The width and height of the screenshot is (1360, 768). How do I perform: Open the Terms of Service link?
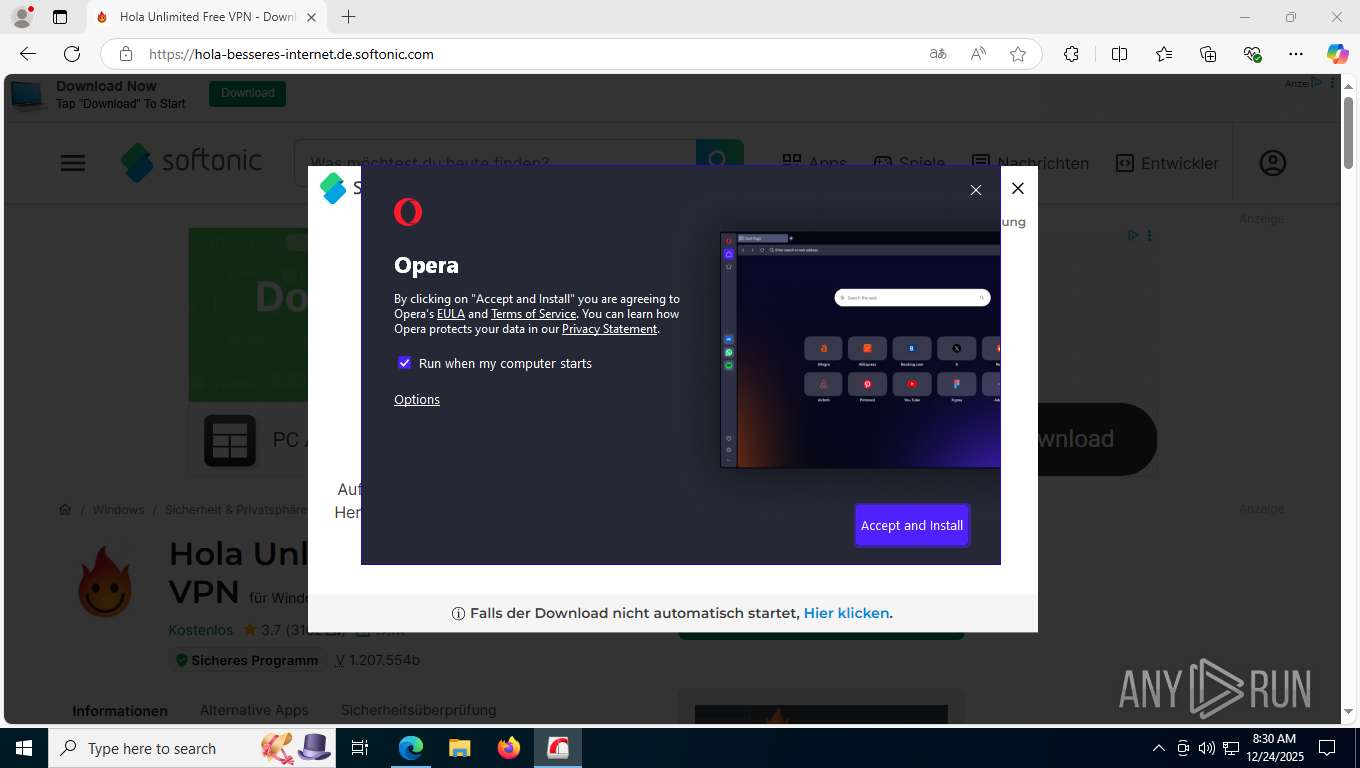pos(533,314)
